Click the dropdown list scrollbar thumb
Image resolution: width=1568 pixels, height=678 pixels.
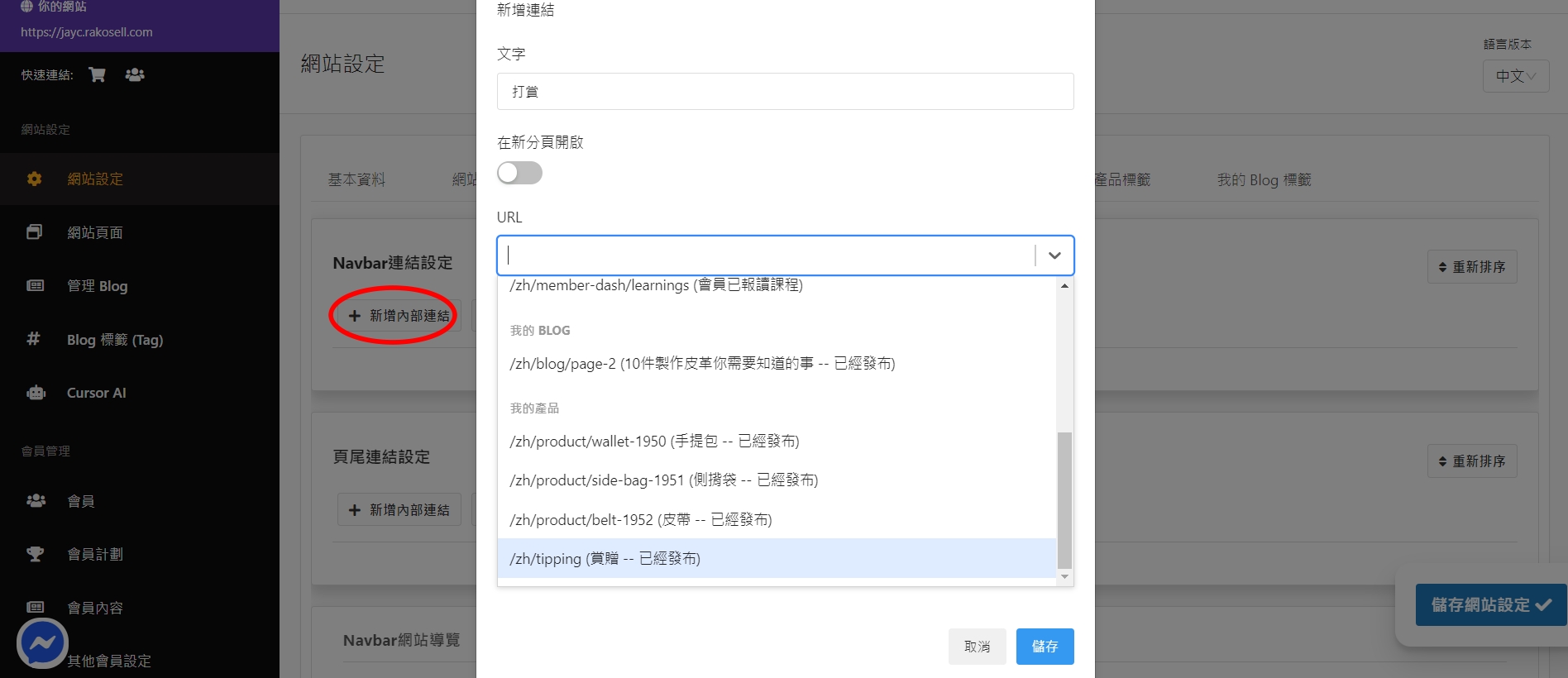(x=1064, y=499)
